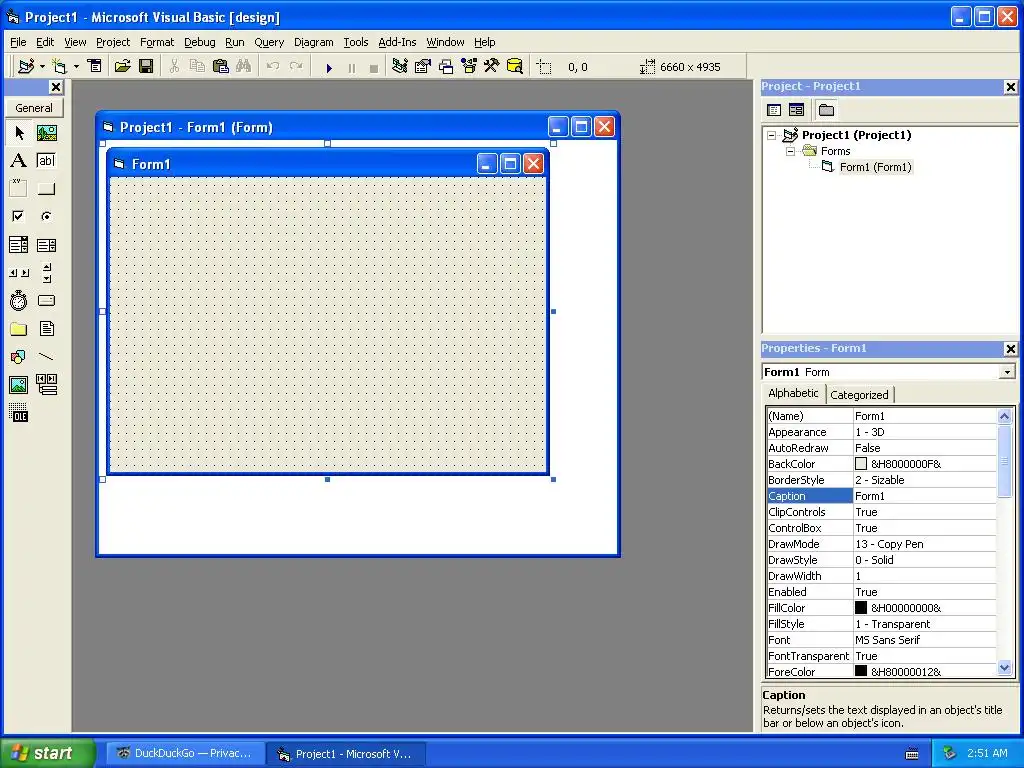Click the Break pause toolbar button
The image size is (1024, 768).
352,67
